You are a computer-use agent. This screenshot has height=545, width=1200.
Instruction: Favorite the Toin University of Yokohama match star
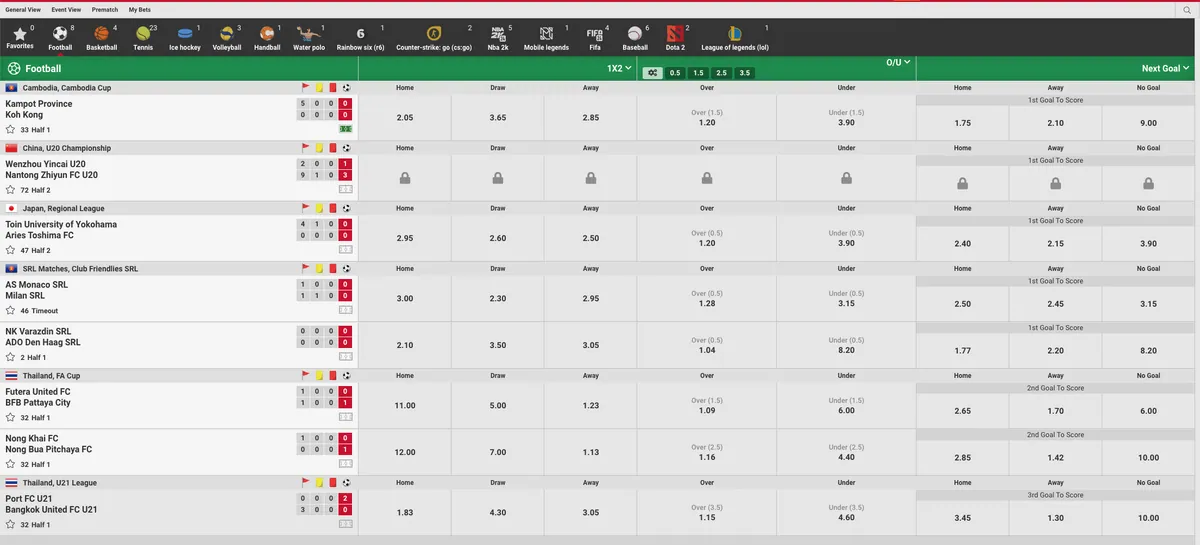click(x=11, y=250)
